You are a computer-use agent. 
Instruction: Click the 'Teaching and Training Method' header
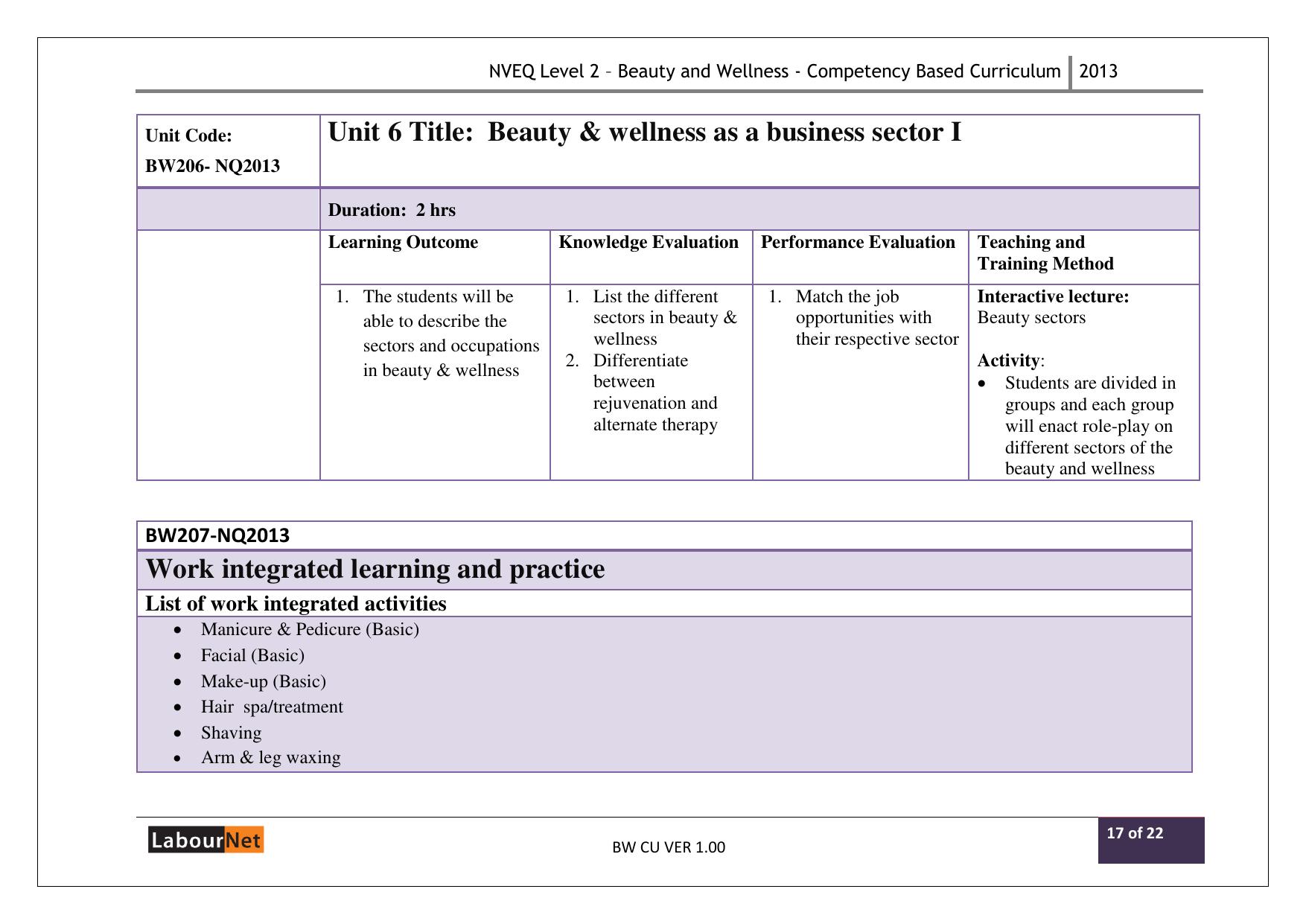(x=1045, y=253)
